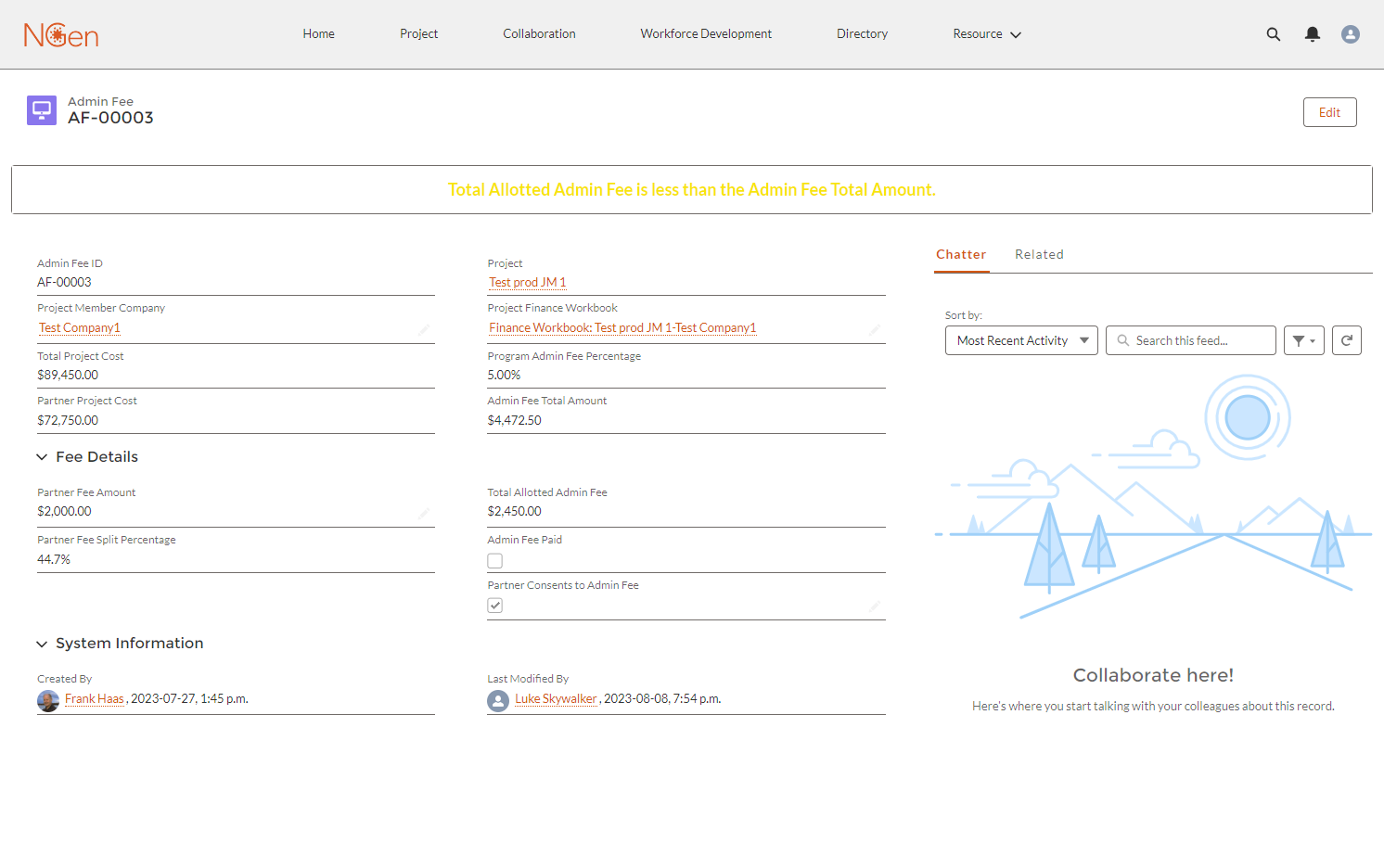Open the notifications bell
The image size is (1384, 868).
(x=1313, y=34)
